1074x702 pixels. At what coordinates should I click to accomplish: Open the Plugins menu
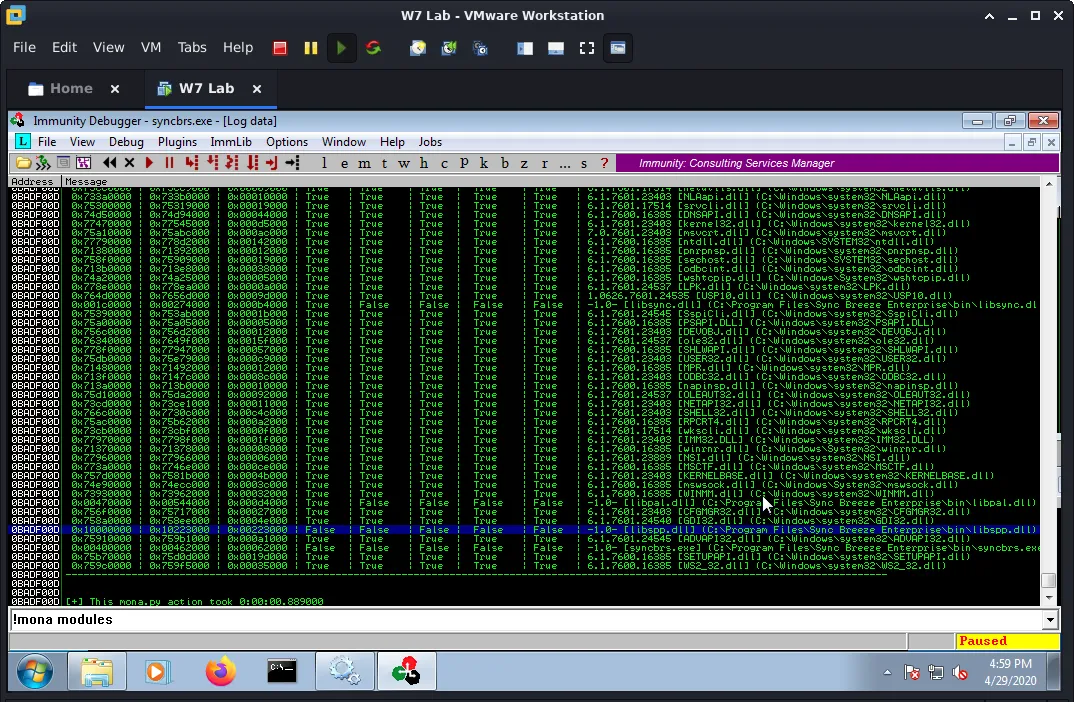[x=177, y=142]
